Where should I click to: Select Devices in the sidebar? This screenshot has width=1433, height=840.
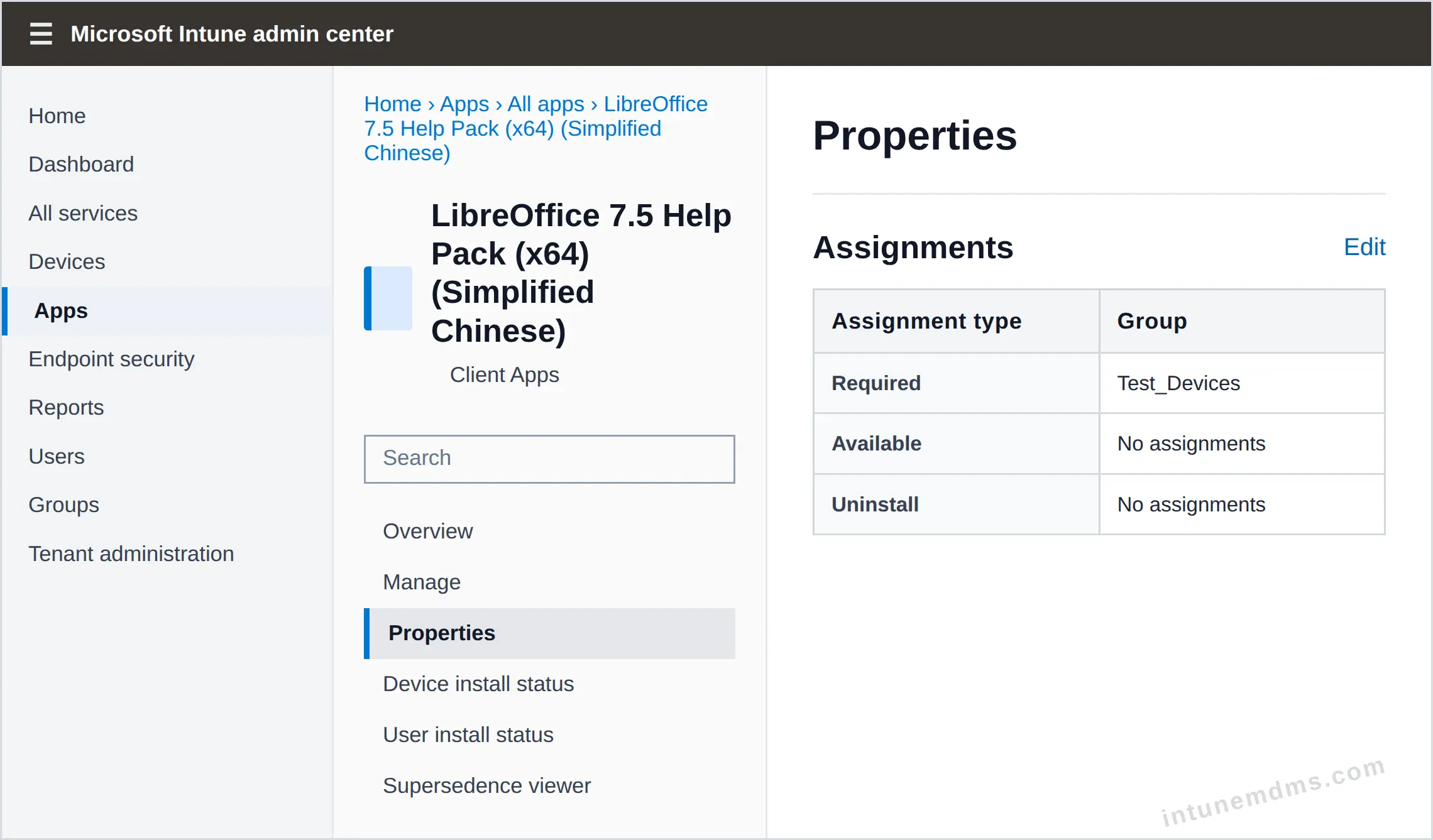click(67, 261)
